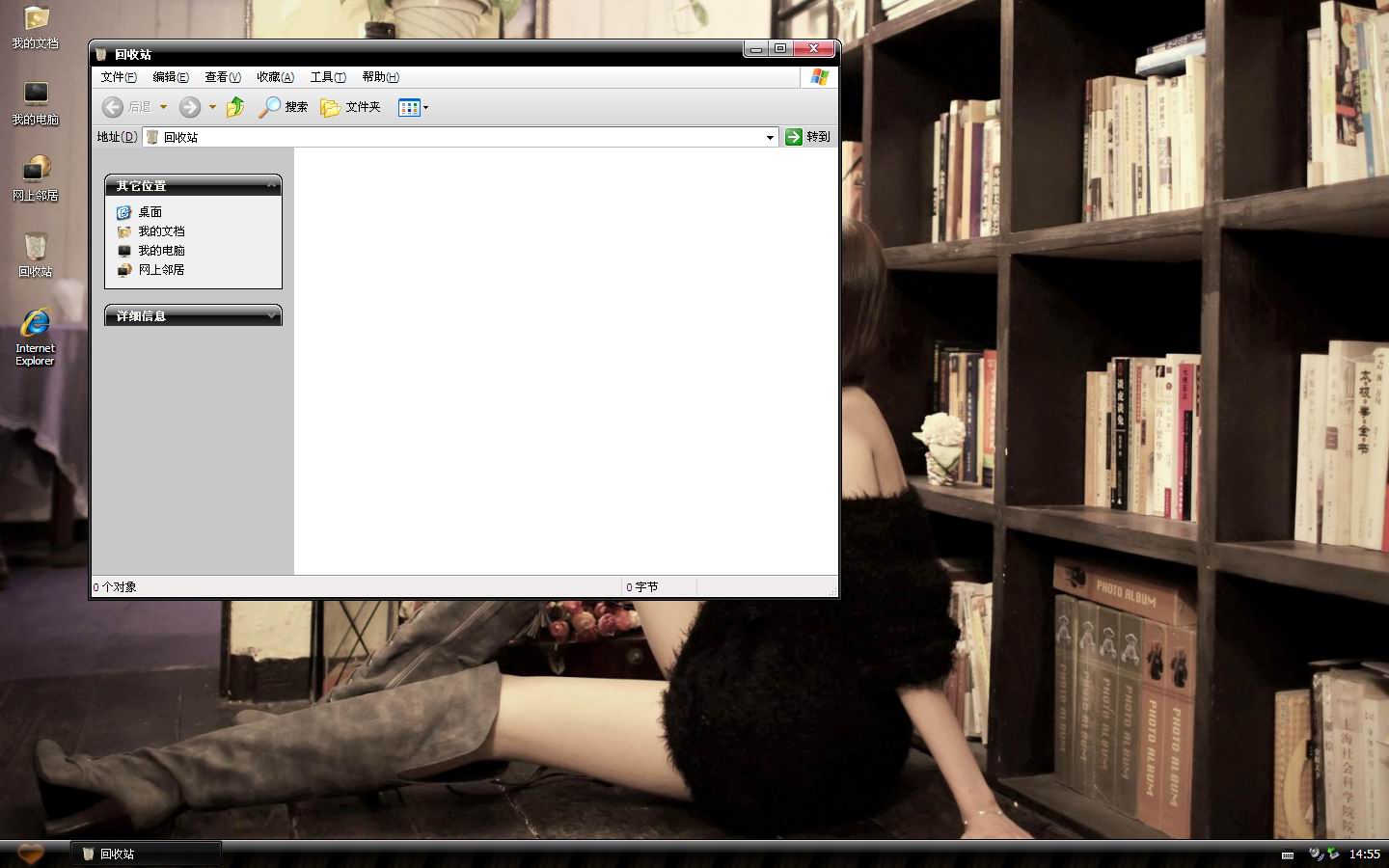
Task: Select Internet Explorer desktop icon
Action: point(35,338)
